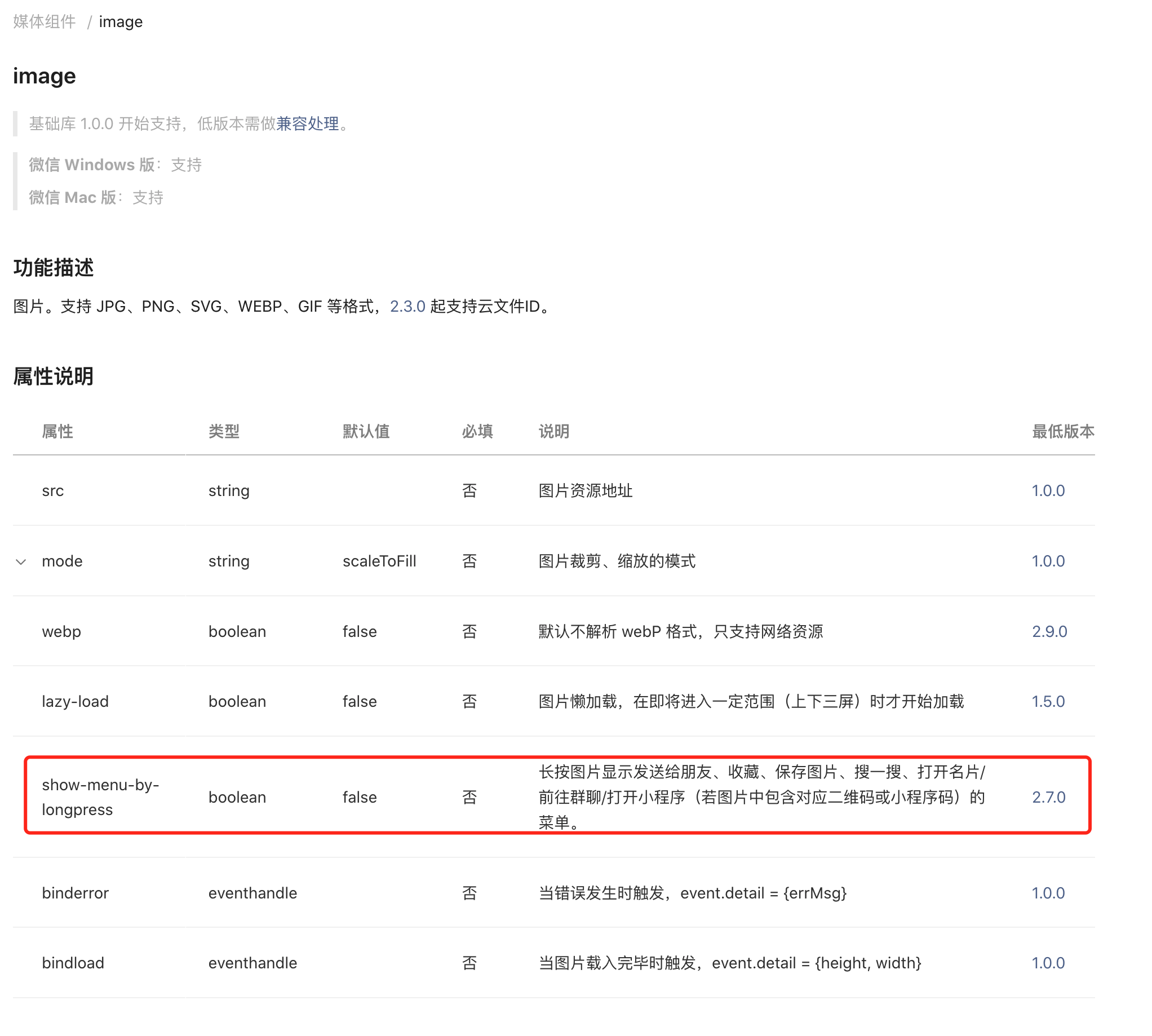This screenshot has width=1152, height=1036.
Task: Click the 2.3.0 version link
Action: [407, 306]
